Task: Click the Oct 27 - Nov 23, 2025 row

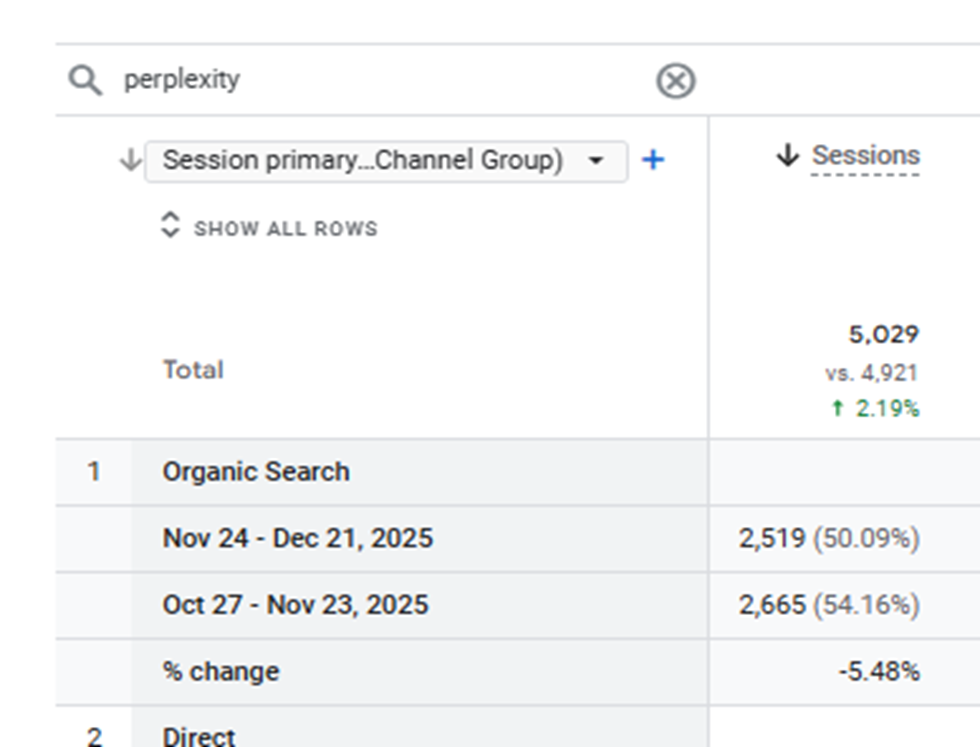Action: [x=295, y=605]
